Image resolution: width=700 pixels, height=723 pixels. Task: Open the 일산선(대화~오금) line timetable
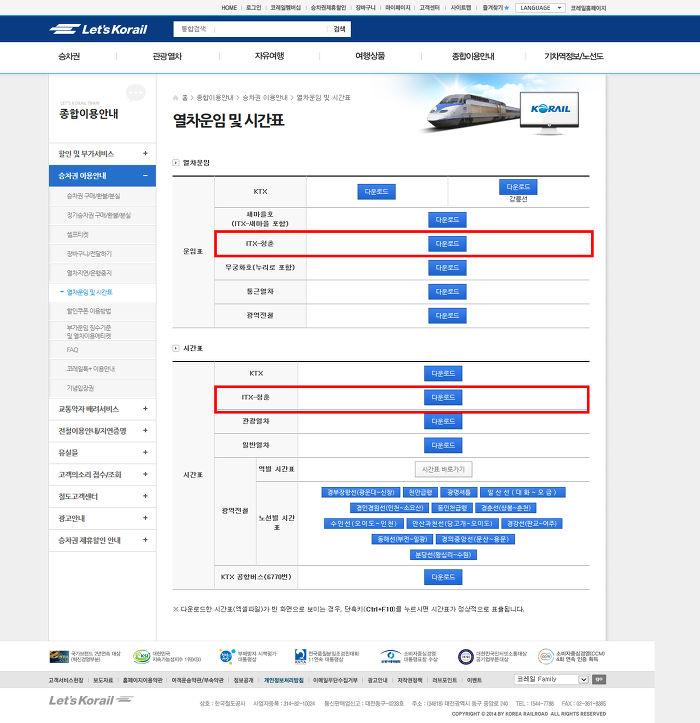coord(522,492)
